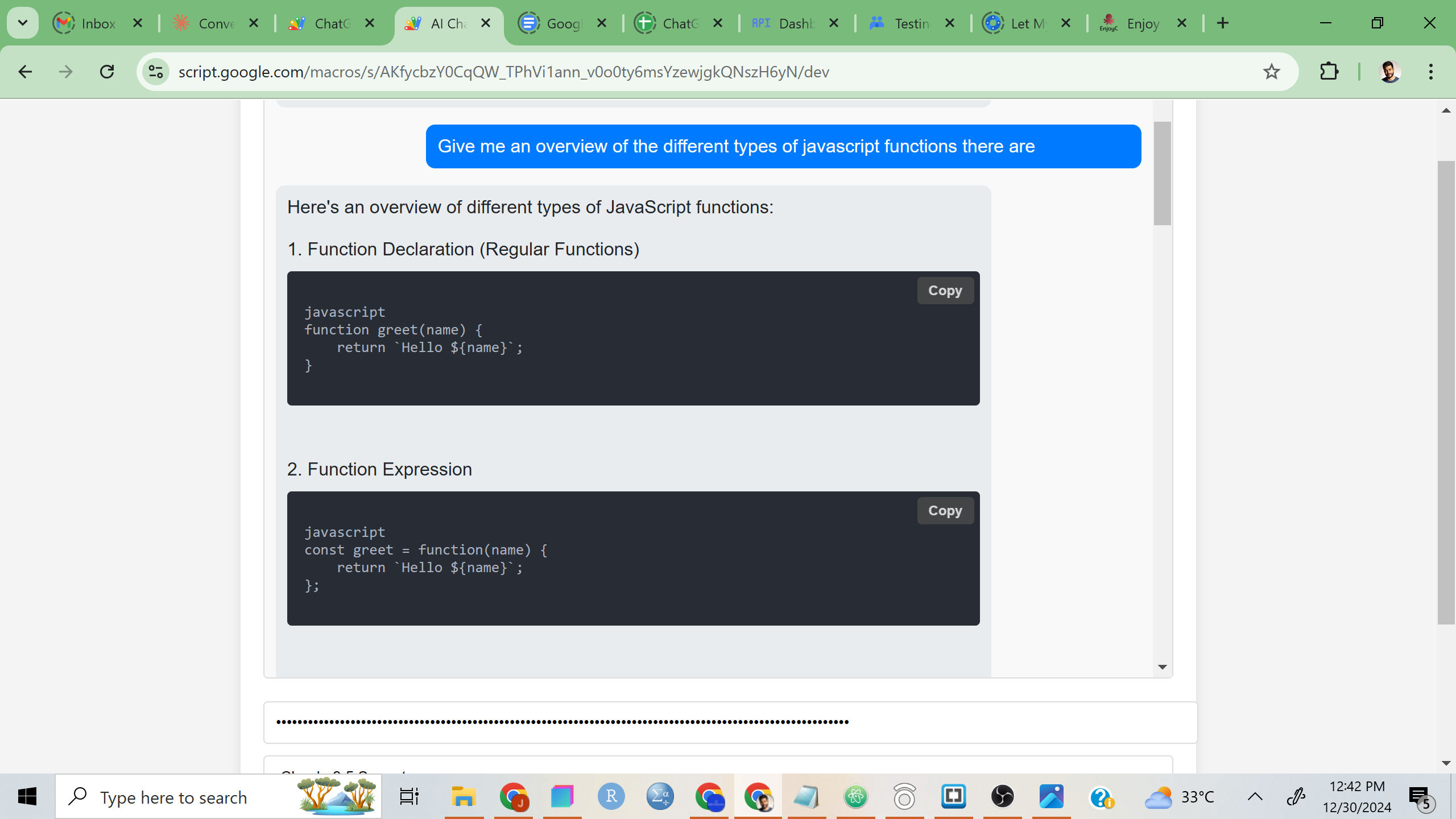Click the masked API key input field
This screenshot has width=1456, height=819.
[x=730, y=722]
